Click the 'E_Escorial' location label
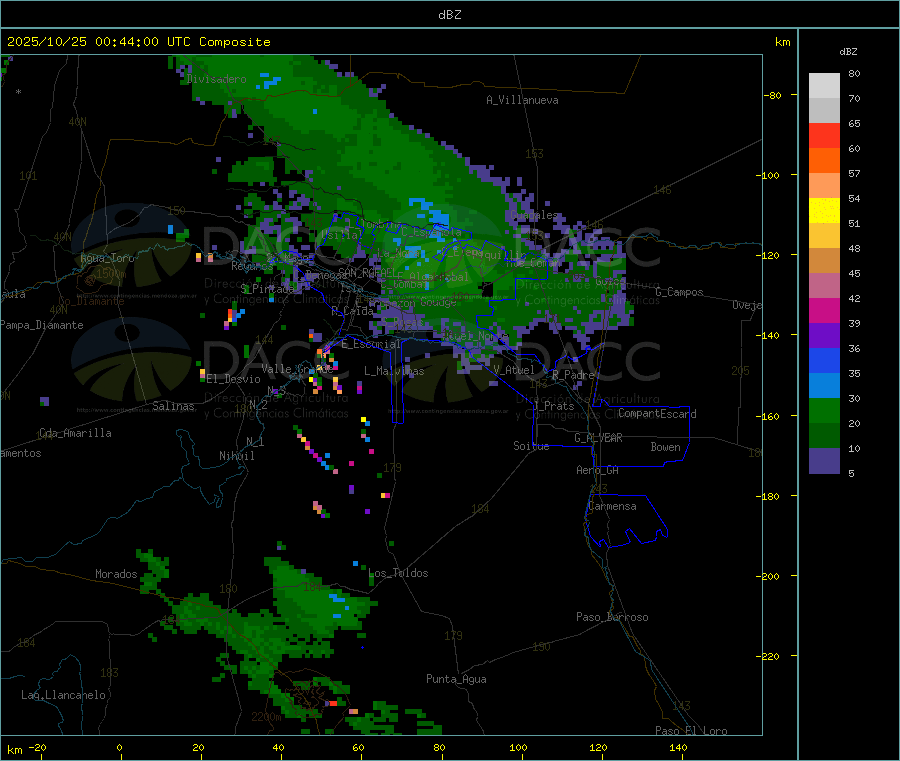900x761 pixels. point(371,344)
